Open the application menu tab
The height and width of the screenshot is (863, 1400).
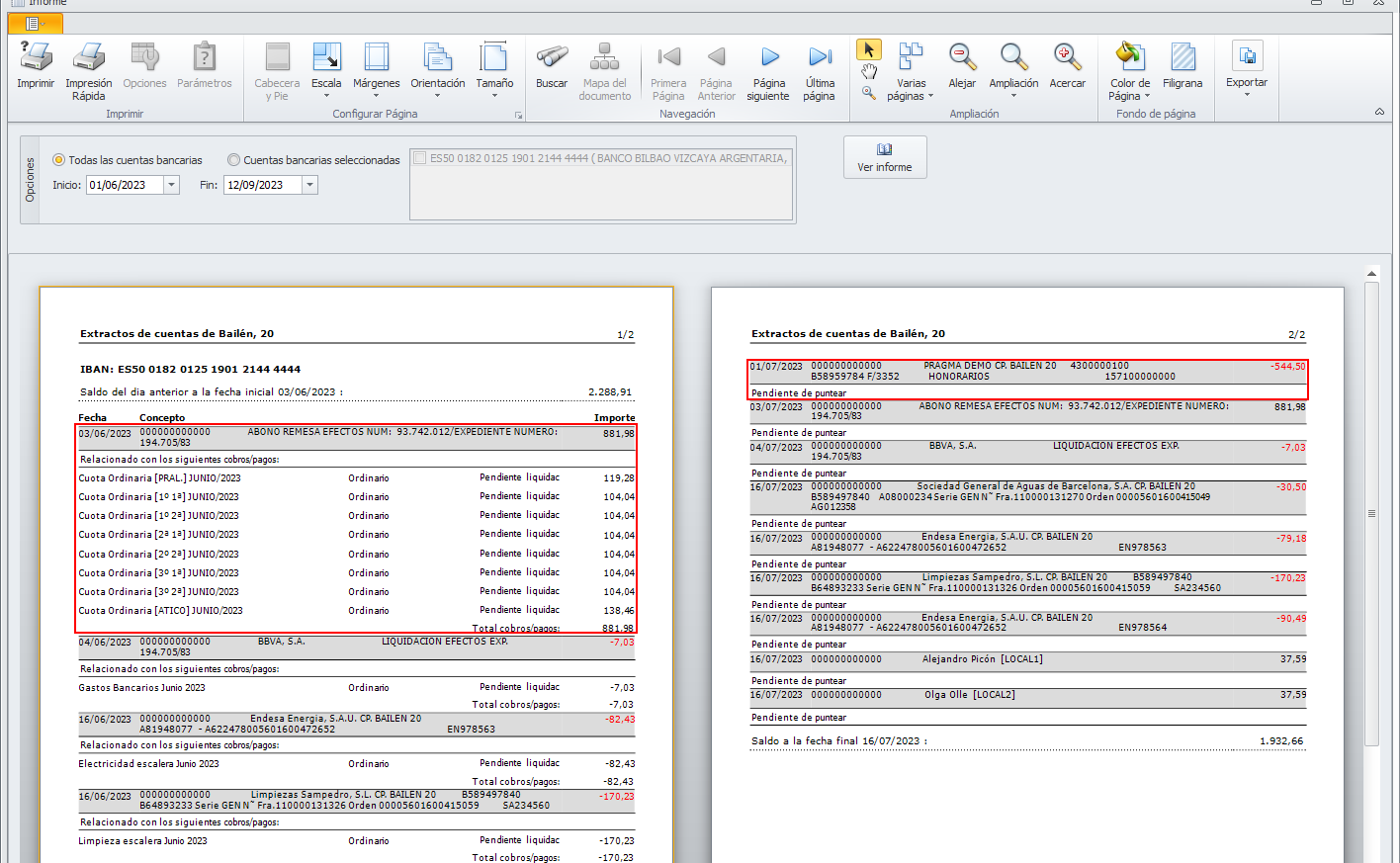tap(34, 23)
